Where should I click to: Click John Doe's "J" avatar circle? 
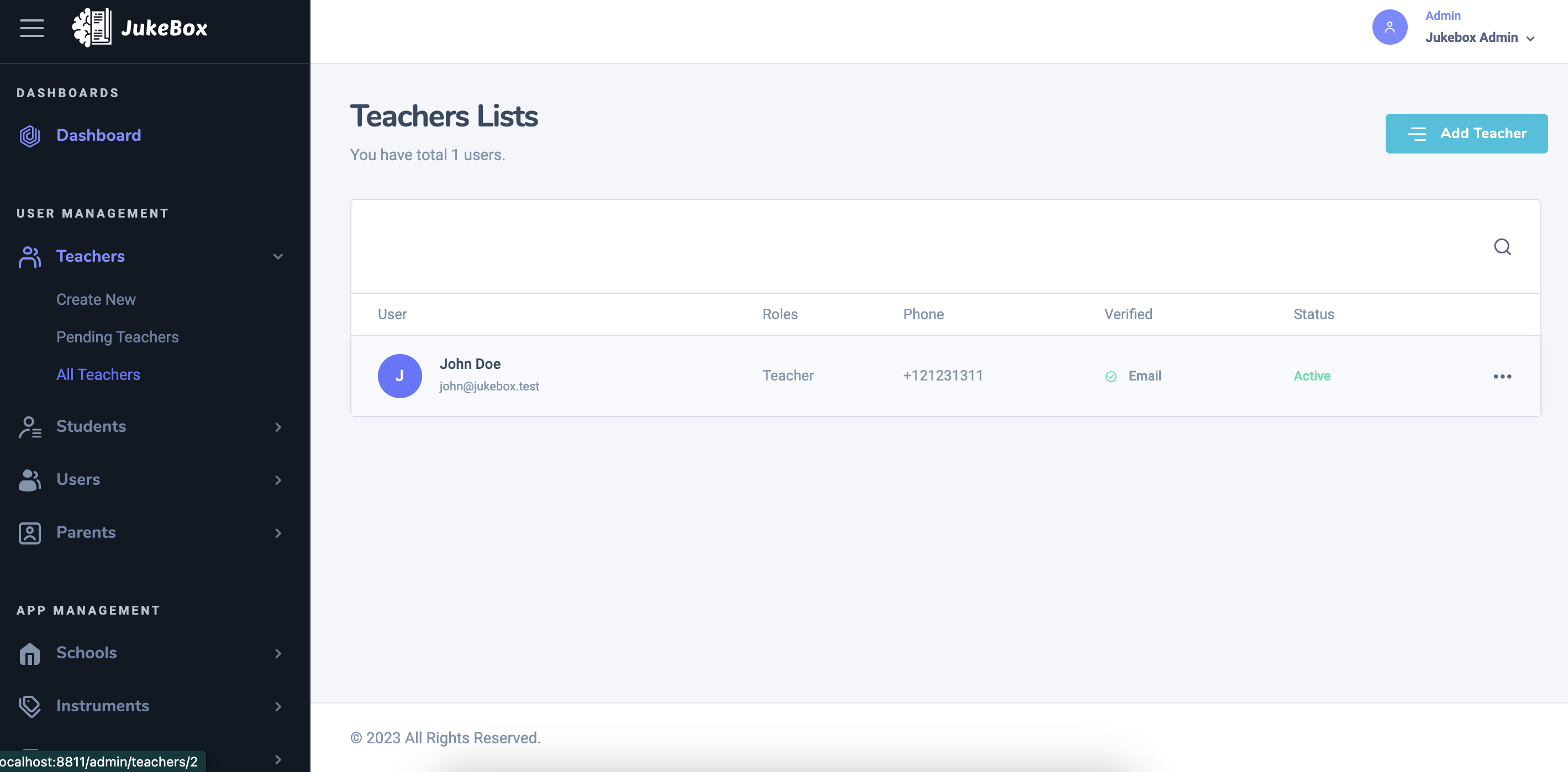[400, 376]
